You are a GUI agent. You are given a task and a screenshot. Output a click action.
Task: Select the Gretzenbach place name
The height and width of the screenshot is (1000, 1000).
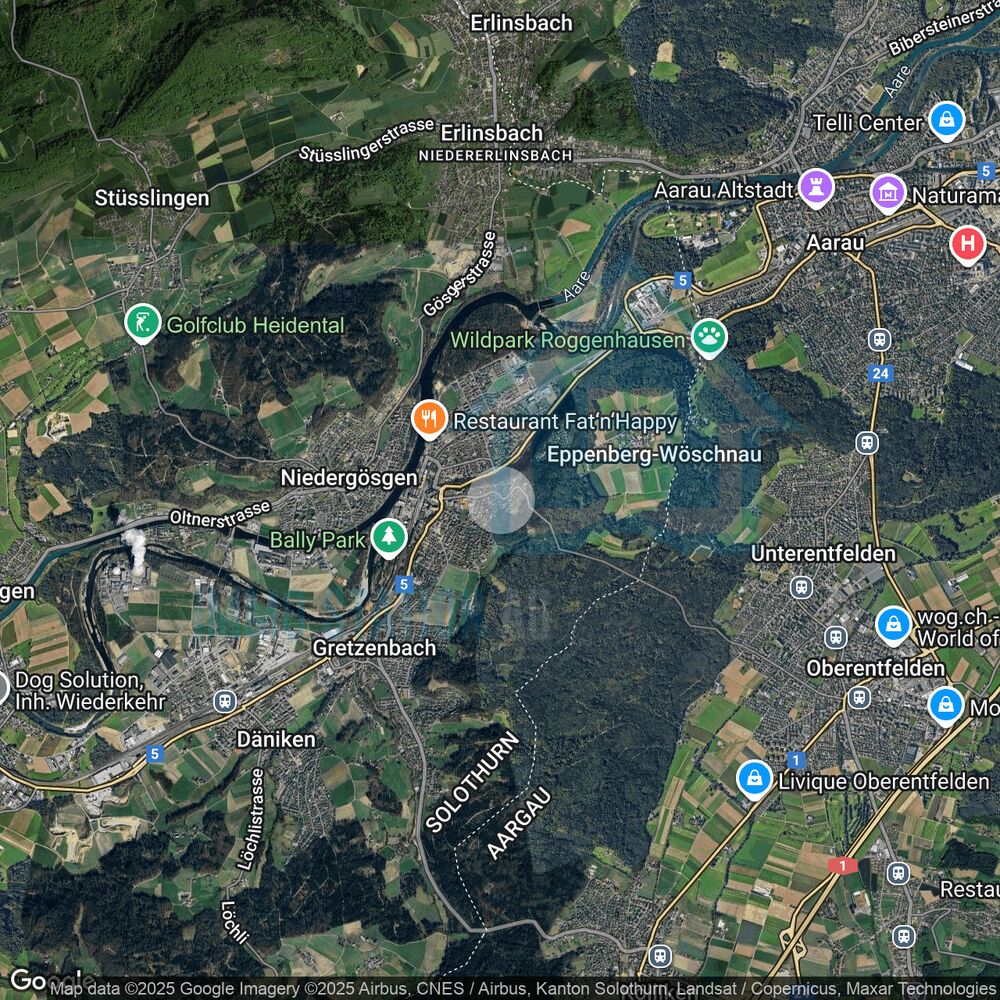(374, 647)
